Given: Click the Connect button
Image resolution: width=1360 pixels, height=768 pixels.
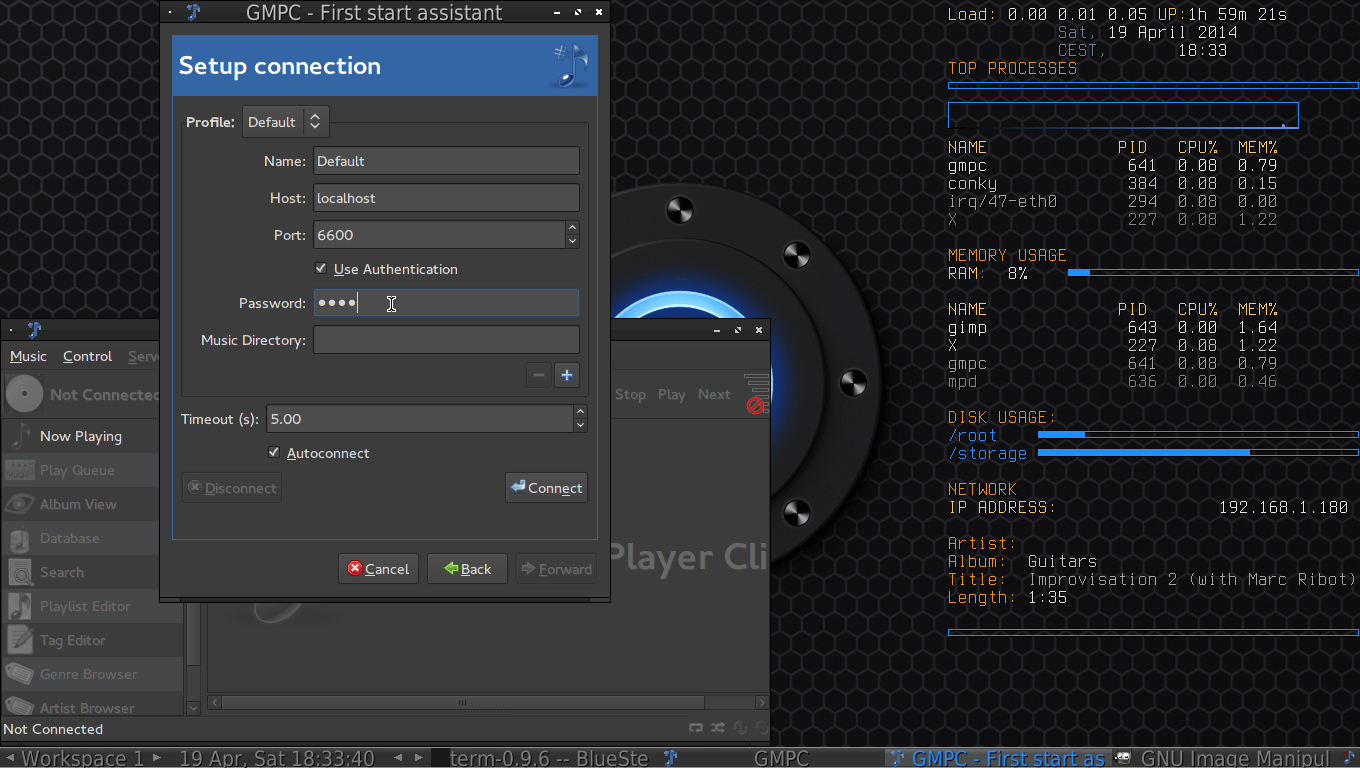Looking at the screenshot, I should coord(546,488).
